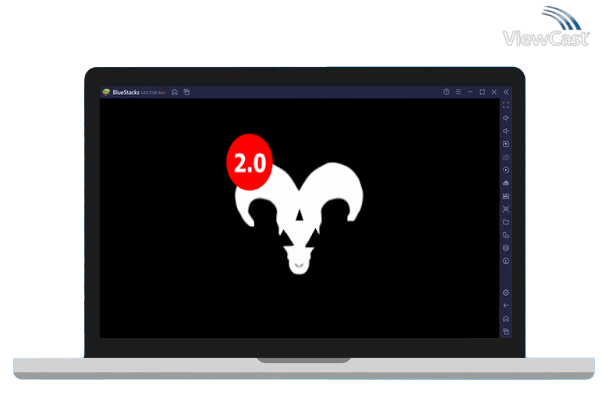Open BlueStacks settings gear icon

tap(506, 293)
